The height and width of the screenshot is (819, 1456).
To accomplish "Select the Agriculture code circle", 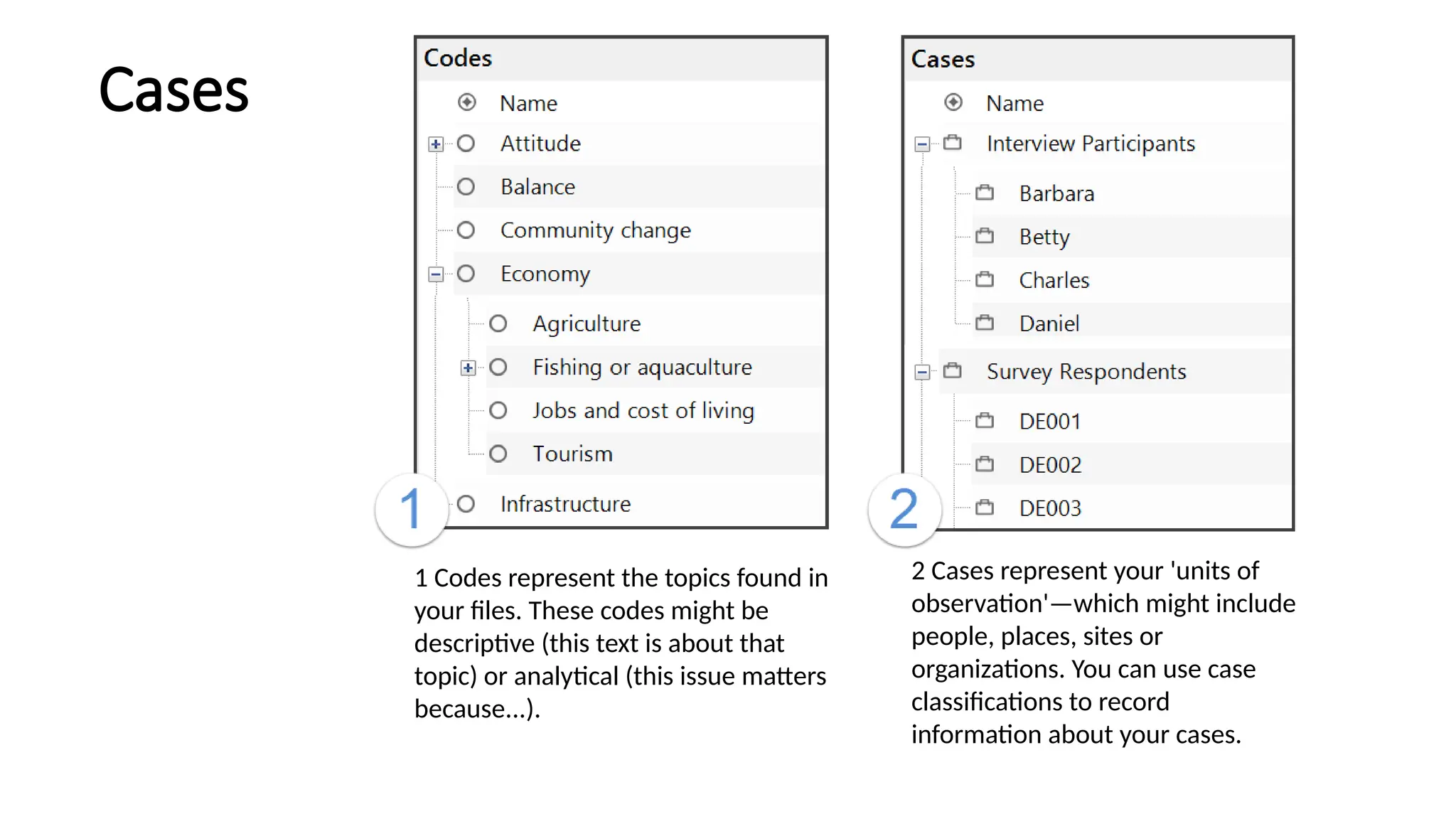I will [498, 323].
